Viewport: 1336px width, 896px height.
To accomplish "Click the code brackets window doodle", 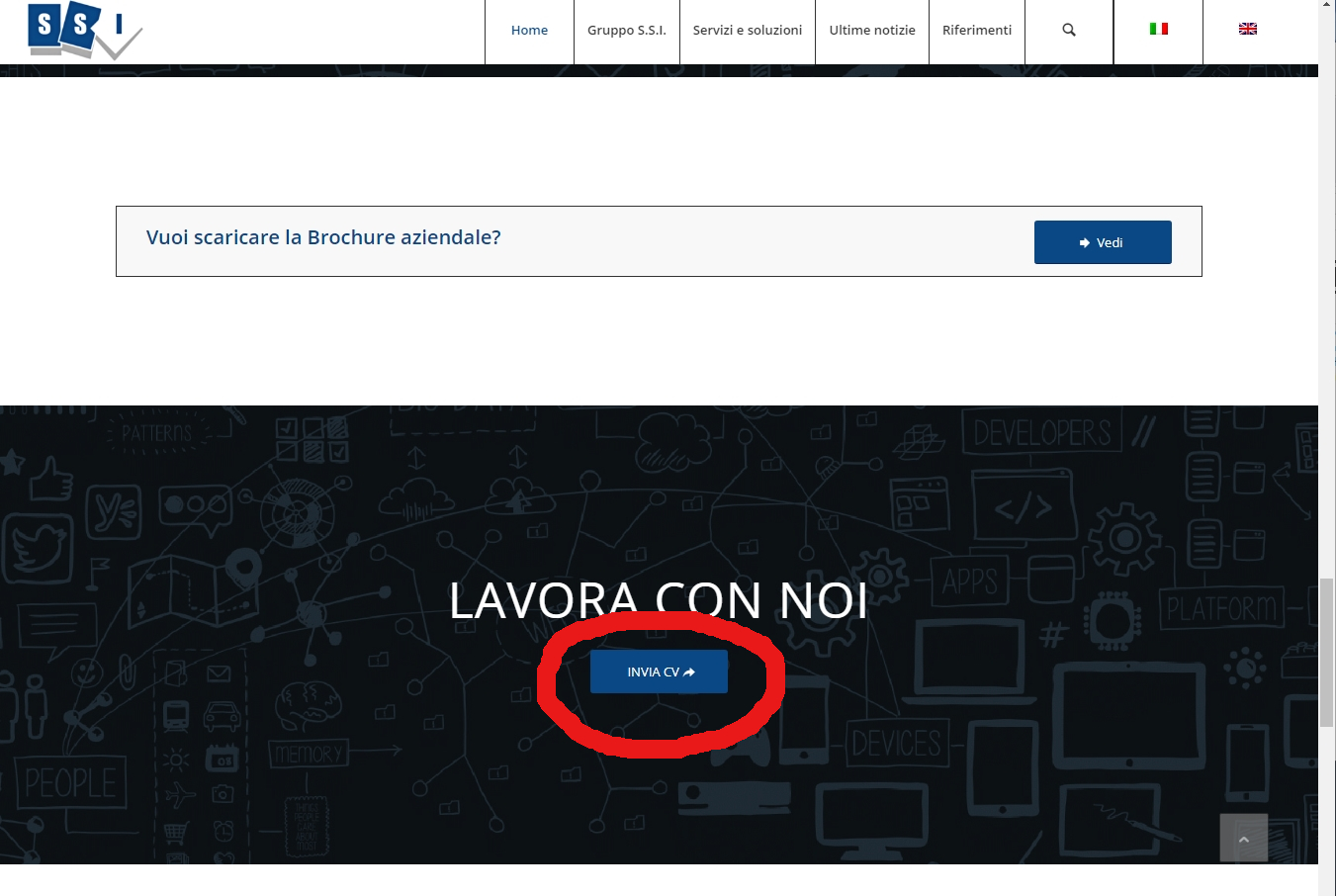I will tap(1023, 507).
